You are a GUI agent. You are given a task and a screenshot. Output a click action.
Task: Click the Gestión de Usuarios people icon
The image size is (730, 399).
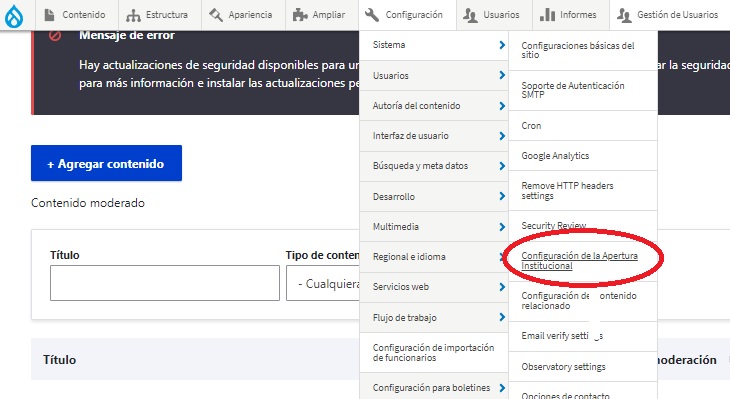(624, 15)
